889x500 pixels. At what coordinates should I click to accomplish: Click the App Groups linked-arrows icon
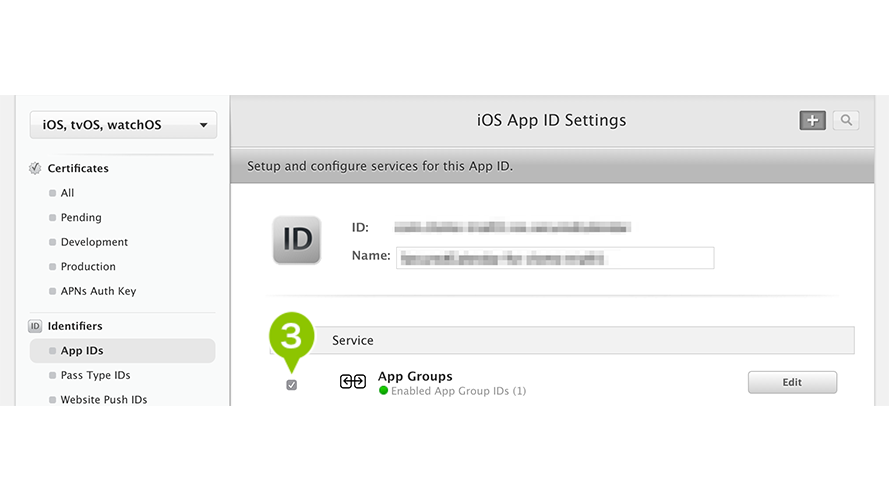(x=353, y=382)
